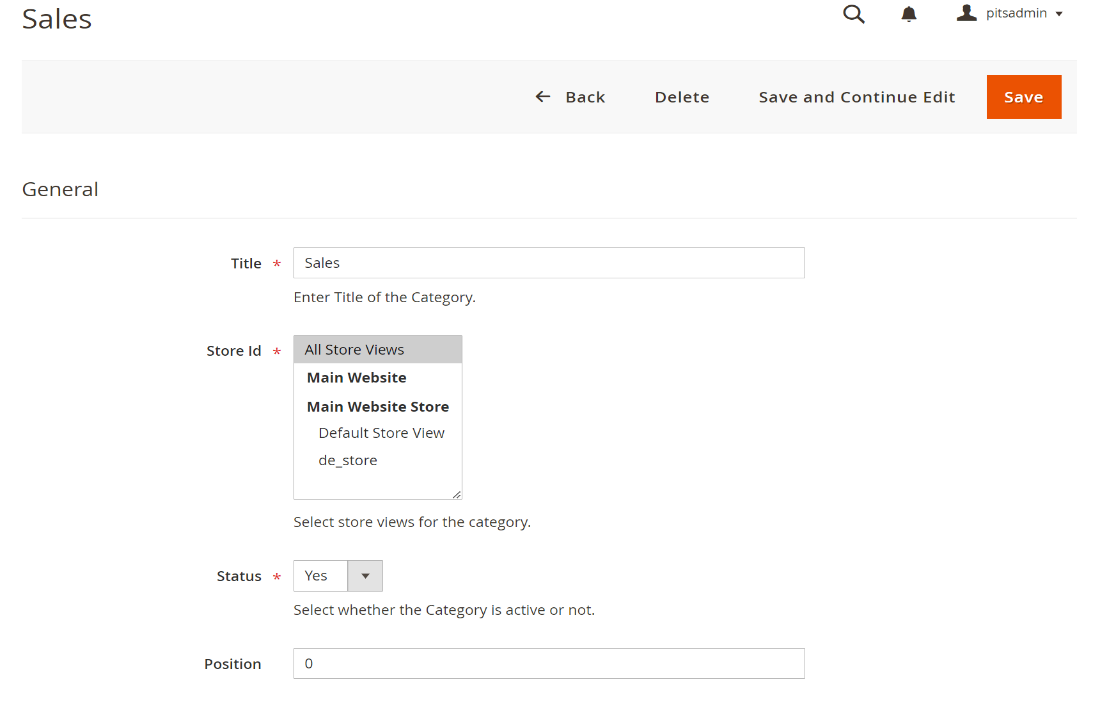Open the notifications bell
The width and height of the screenshot is (1100, 708).
909,14
